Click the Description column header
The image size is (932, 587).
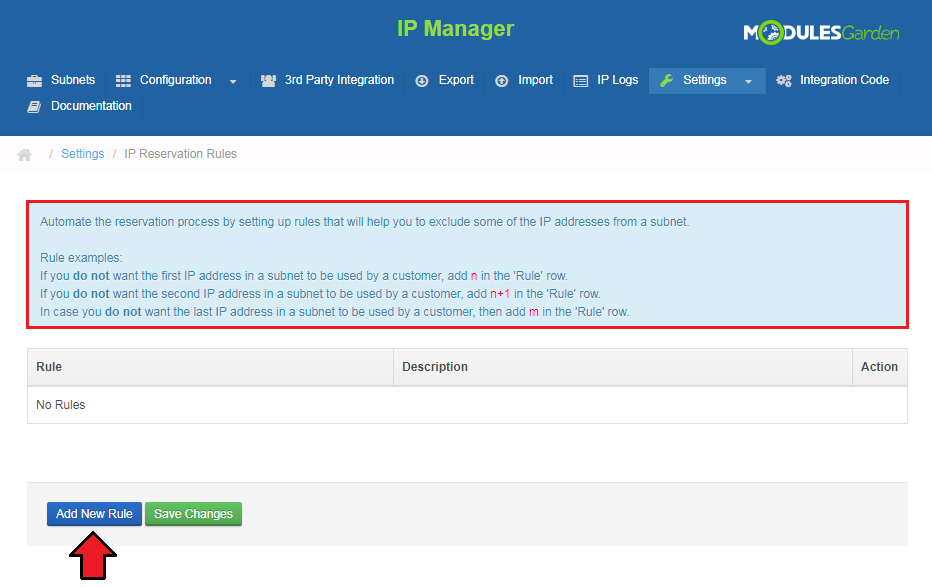pos(623,367)
